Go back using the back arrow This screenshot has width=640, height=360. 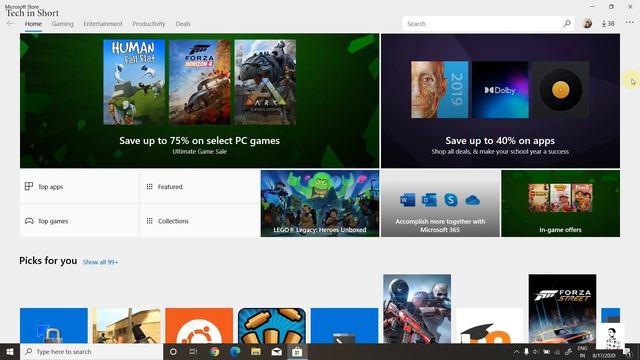[10, 24]
